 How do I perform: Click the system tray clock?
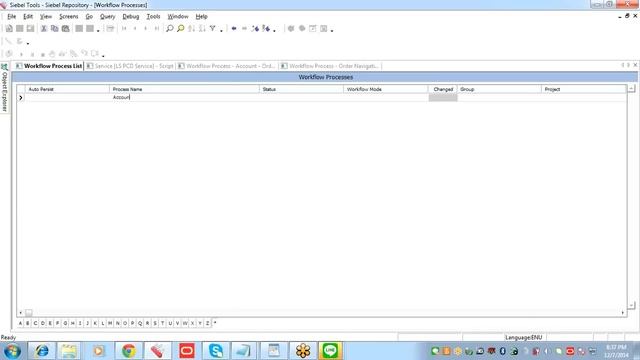pyautogui.click(x=616, y=351)
